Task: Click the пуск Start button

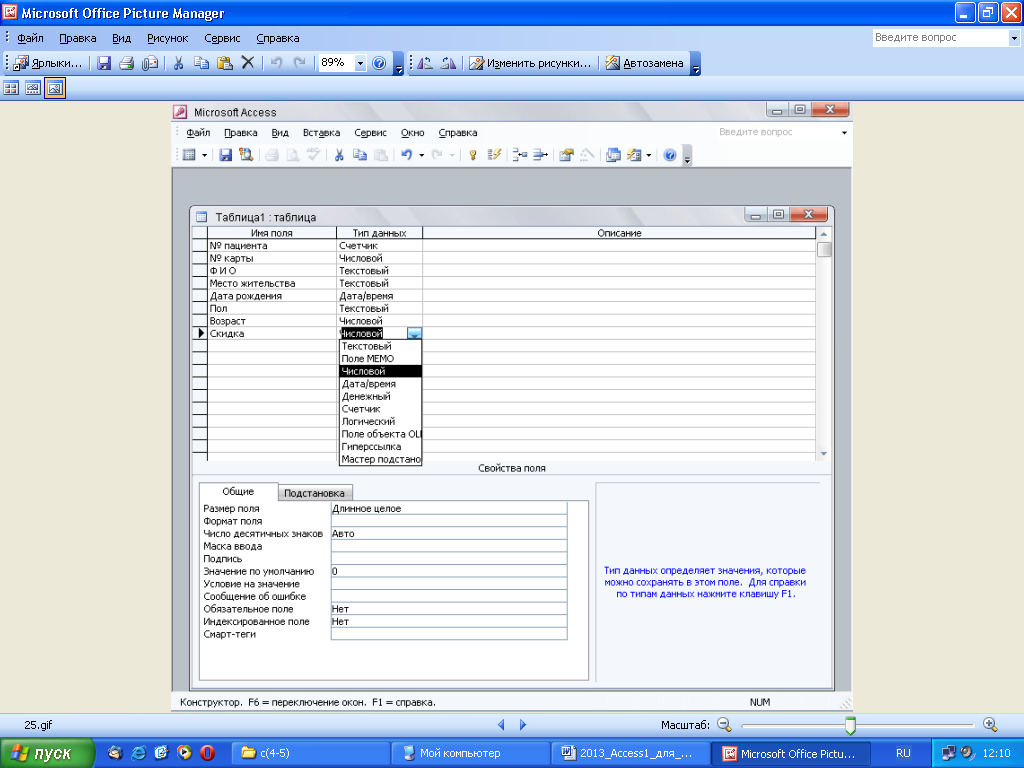Action: 46,753
